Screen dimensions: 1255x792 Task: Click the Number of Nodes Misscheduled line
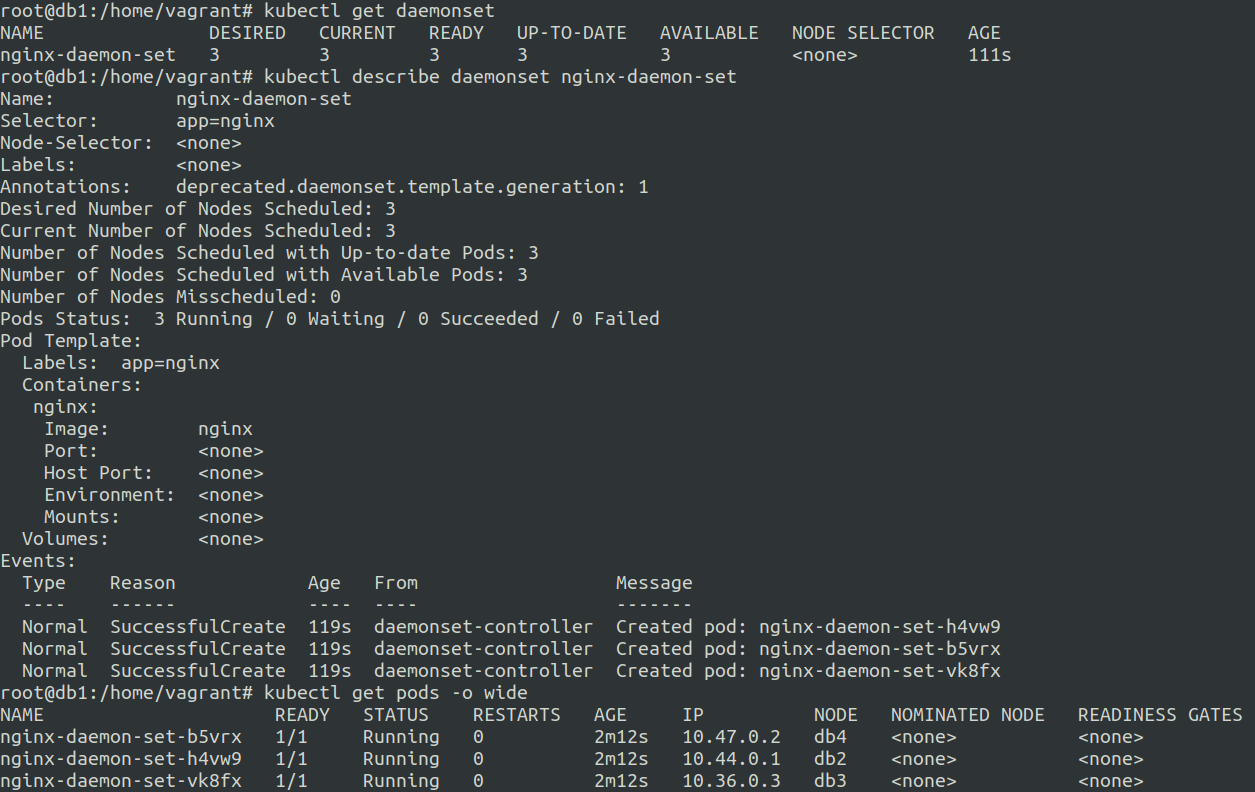(x=170, y=297)
